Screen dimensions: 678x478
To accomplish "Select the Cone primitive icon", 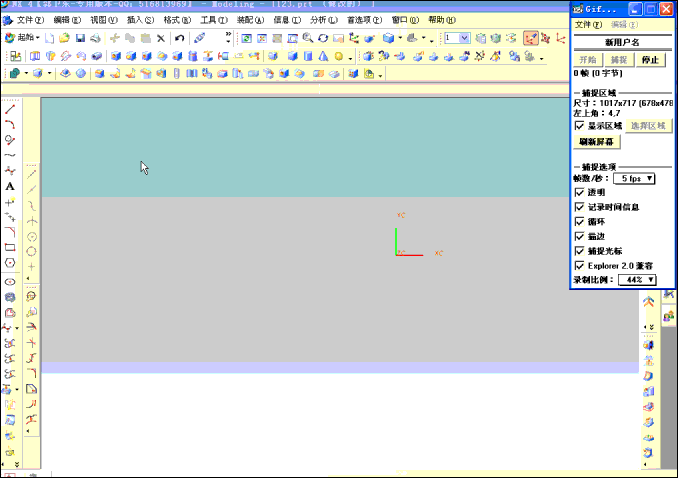I will click(x=323, y=56).
